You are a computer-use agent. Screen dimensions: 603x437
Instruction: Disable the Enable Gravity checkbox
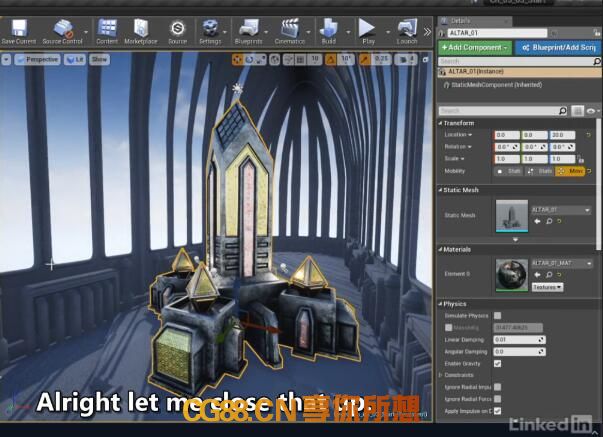coord(497,364)
